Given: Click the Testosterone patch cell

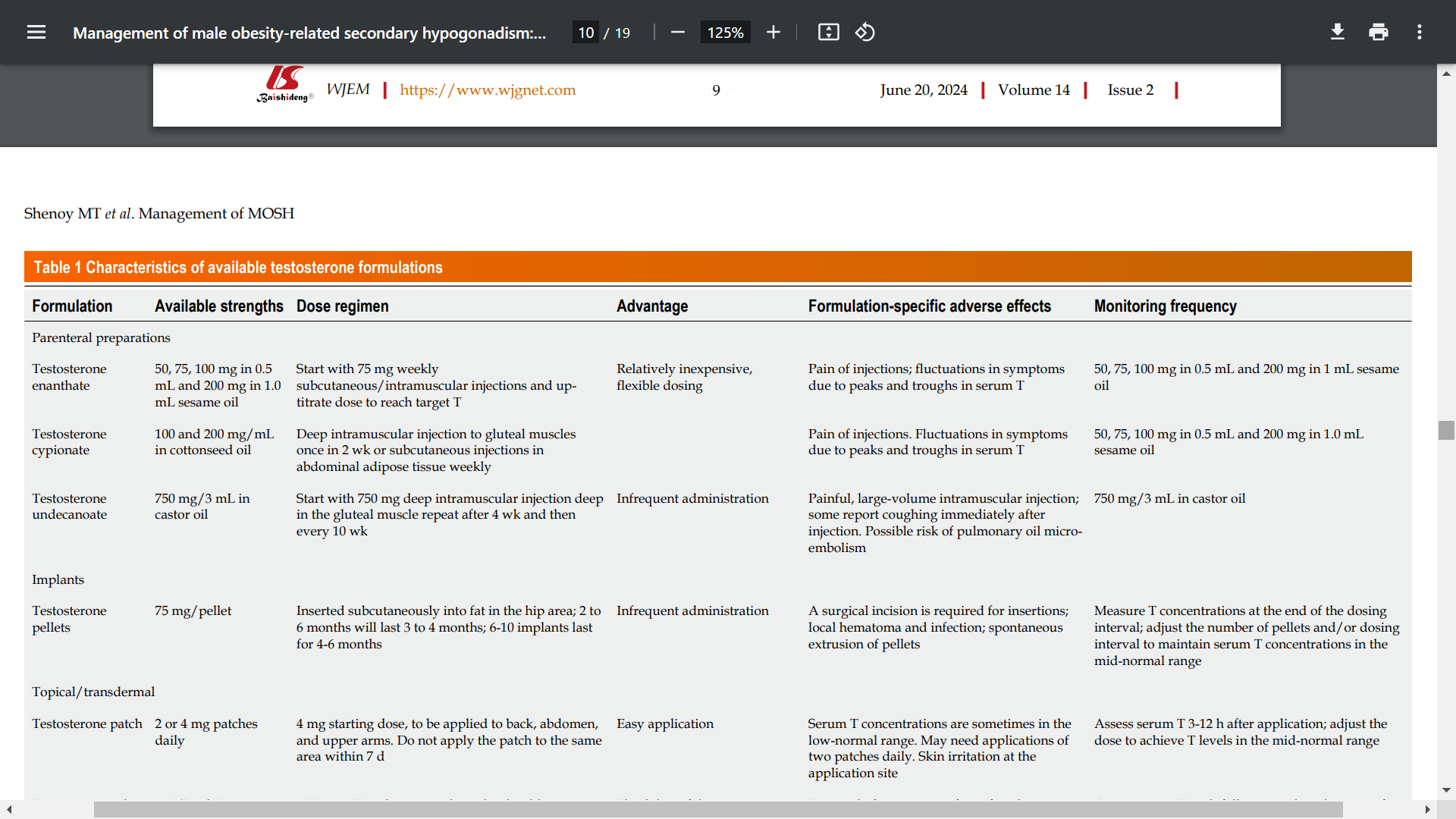Looking at the screenshot, I should (x=87, y=723).
